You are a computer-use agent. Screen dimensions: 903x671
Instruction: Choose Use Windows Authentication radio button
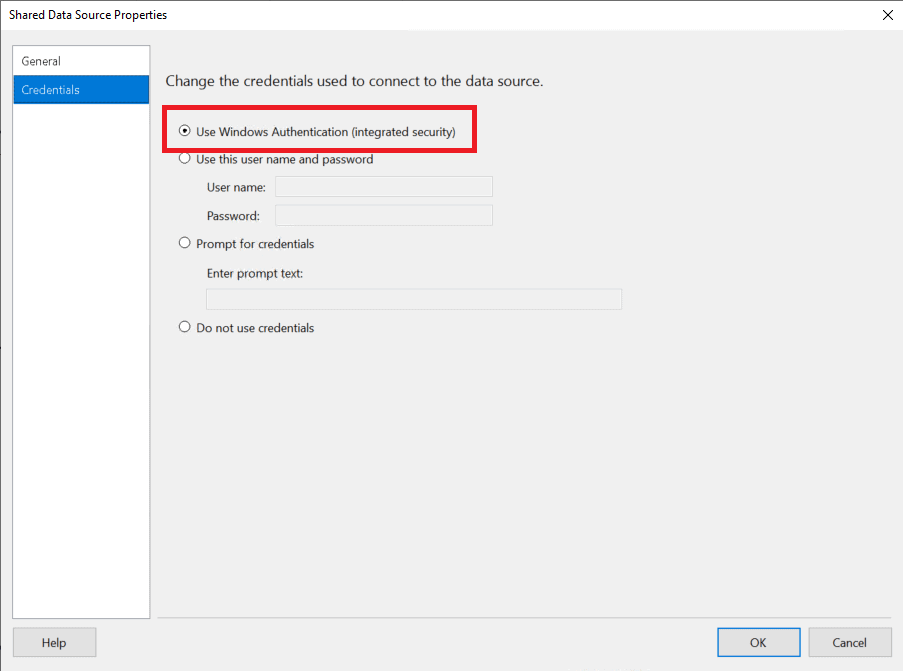[184, 131]
